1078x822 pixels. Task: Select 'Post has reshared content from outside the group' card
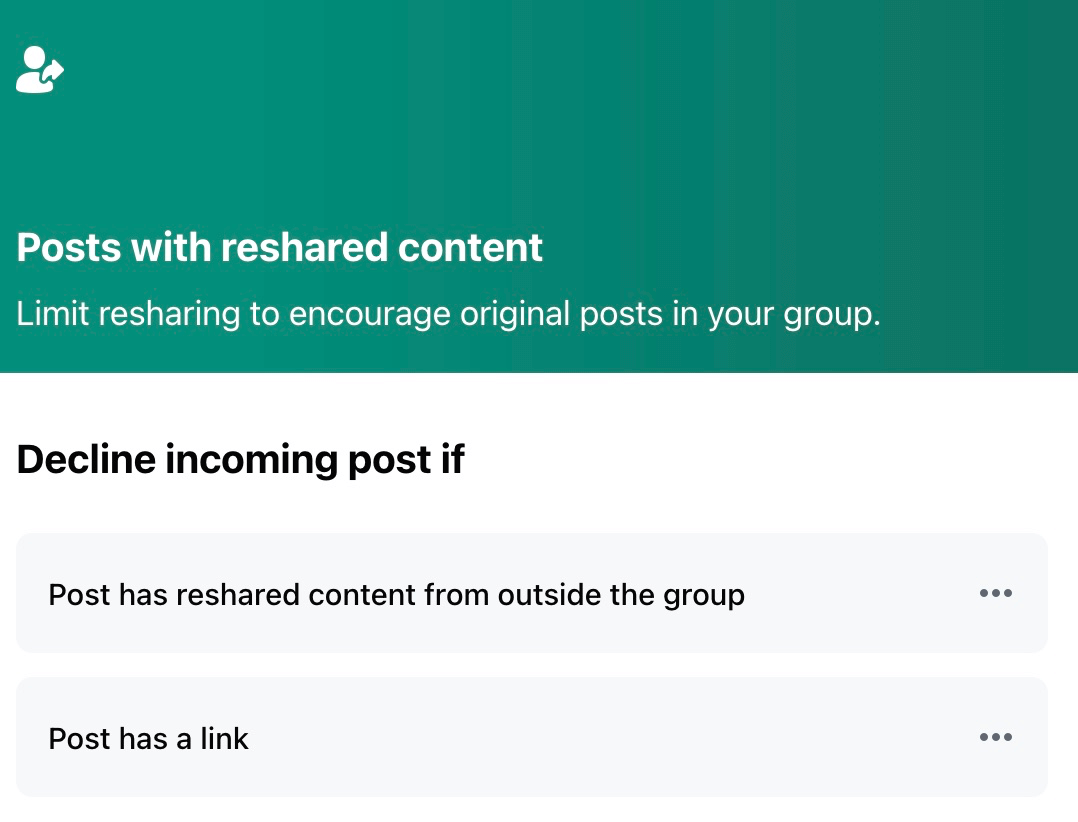coord(531,593)
